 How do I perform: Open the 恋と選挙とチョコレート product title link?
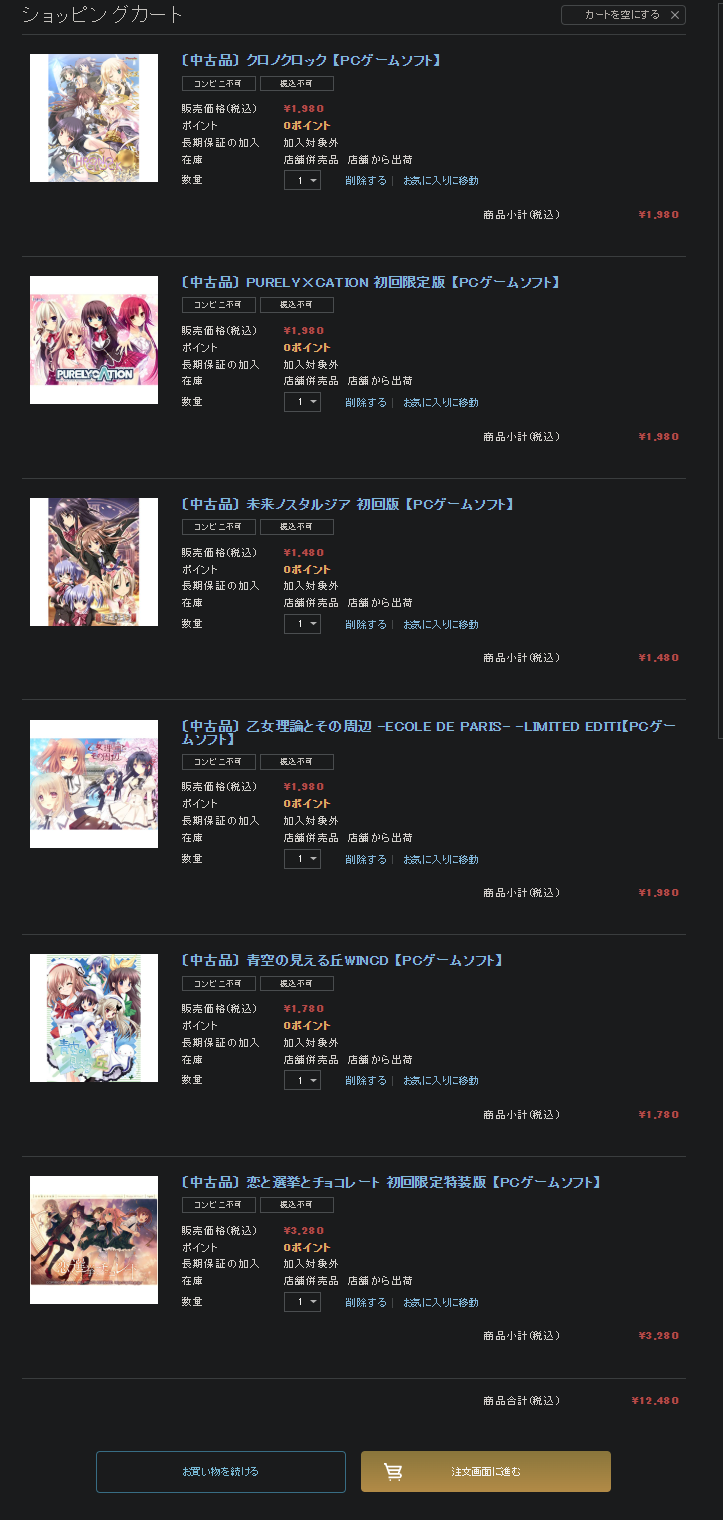click(391, 1182)
